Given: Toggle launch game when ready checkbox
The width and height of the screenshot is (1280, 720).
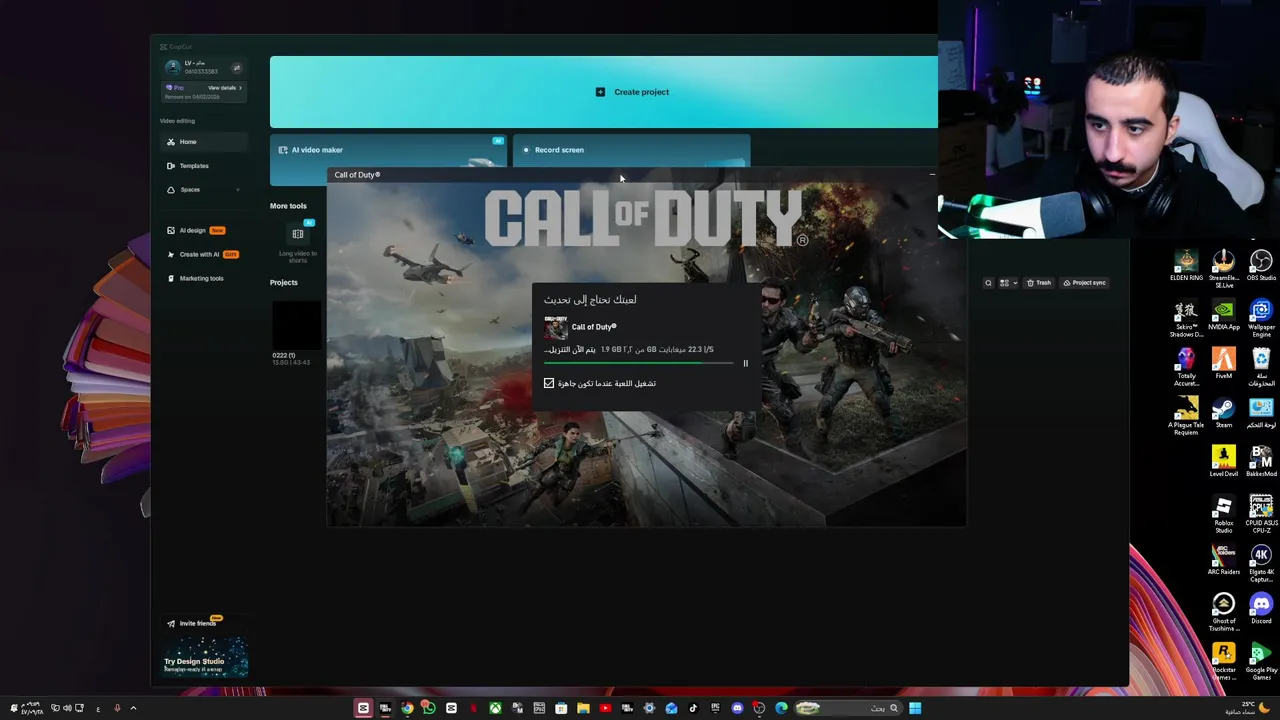Looking at the screenshot, I should 549,383.
